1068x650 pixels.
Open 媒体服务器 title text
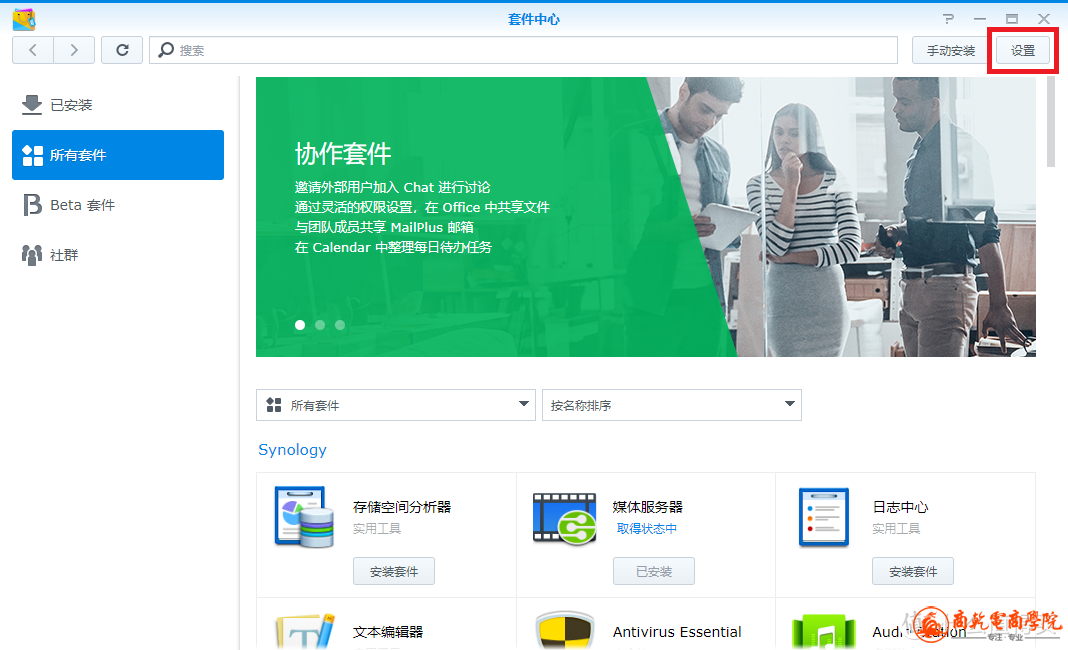(x=647, y=507)
